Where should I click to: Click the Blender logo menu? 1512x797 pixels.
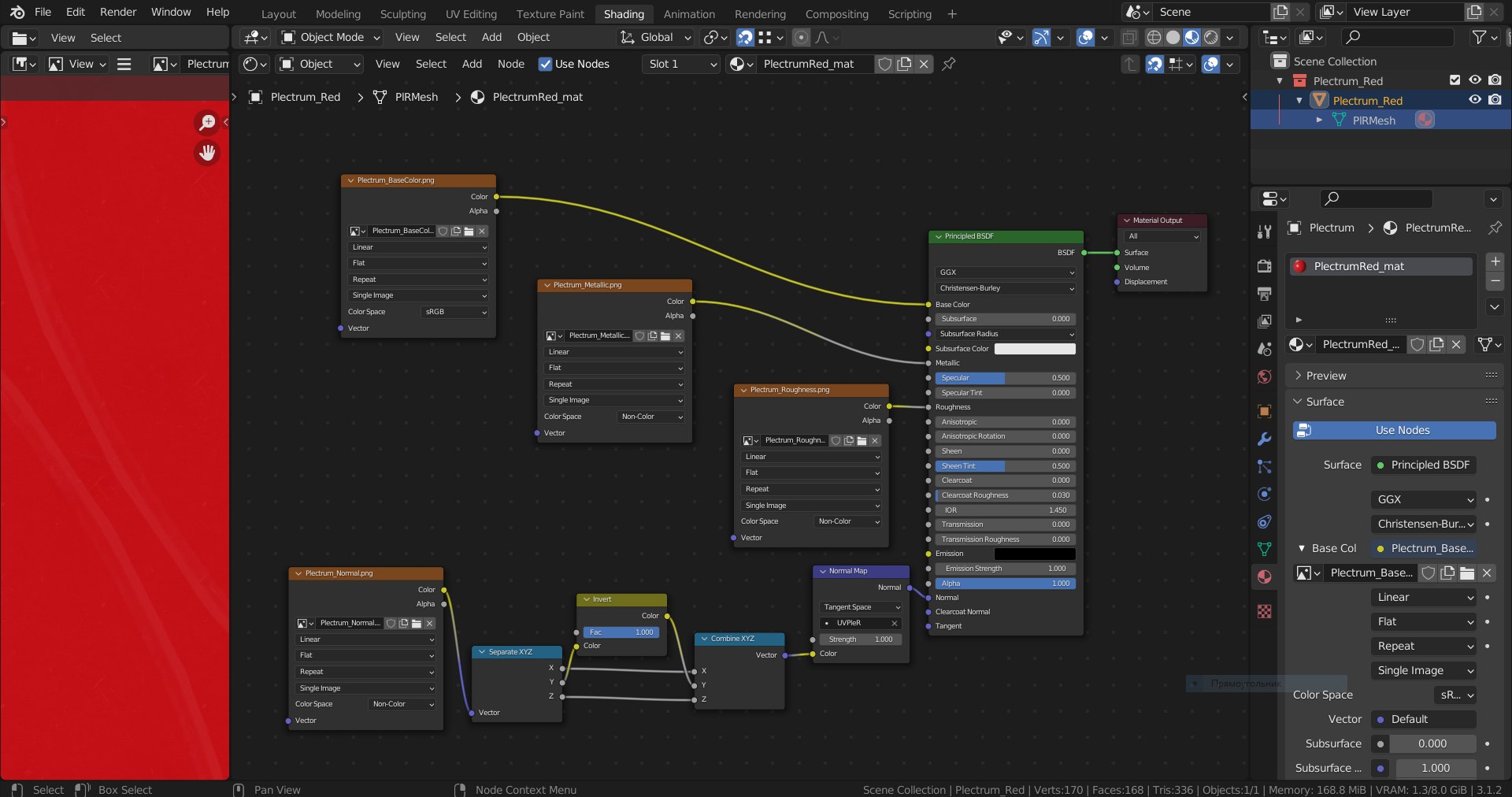[x=17, y=13]
